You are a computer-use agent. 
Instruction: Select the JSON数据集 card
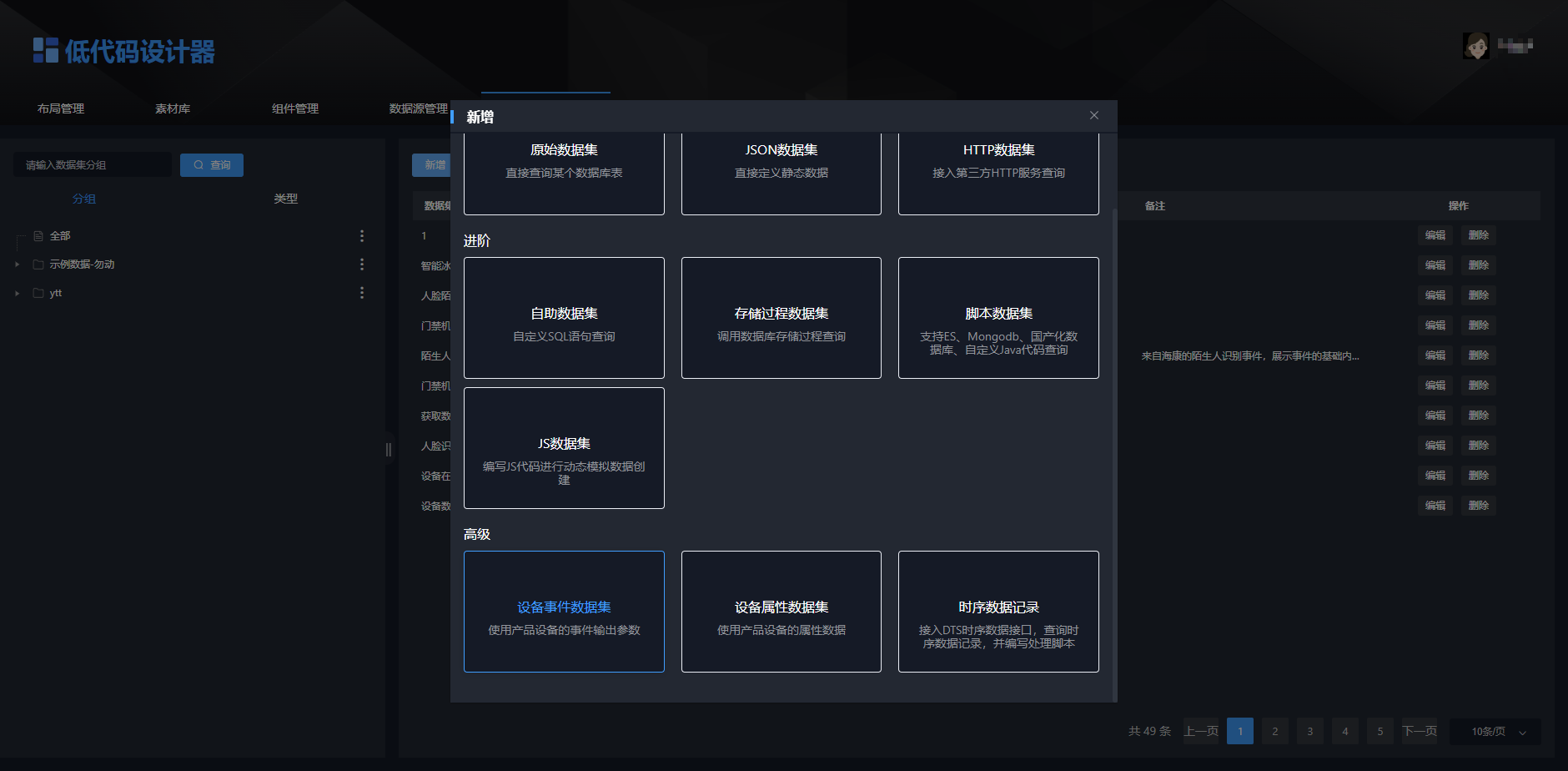pyautogui.click(x=781, y=174)
